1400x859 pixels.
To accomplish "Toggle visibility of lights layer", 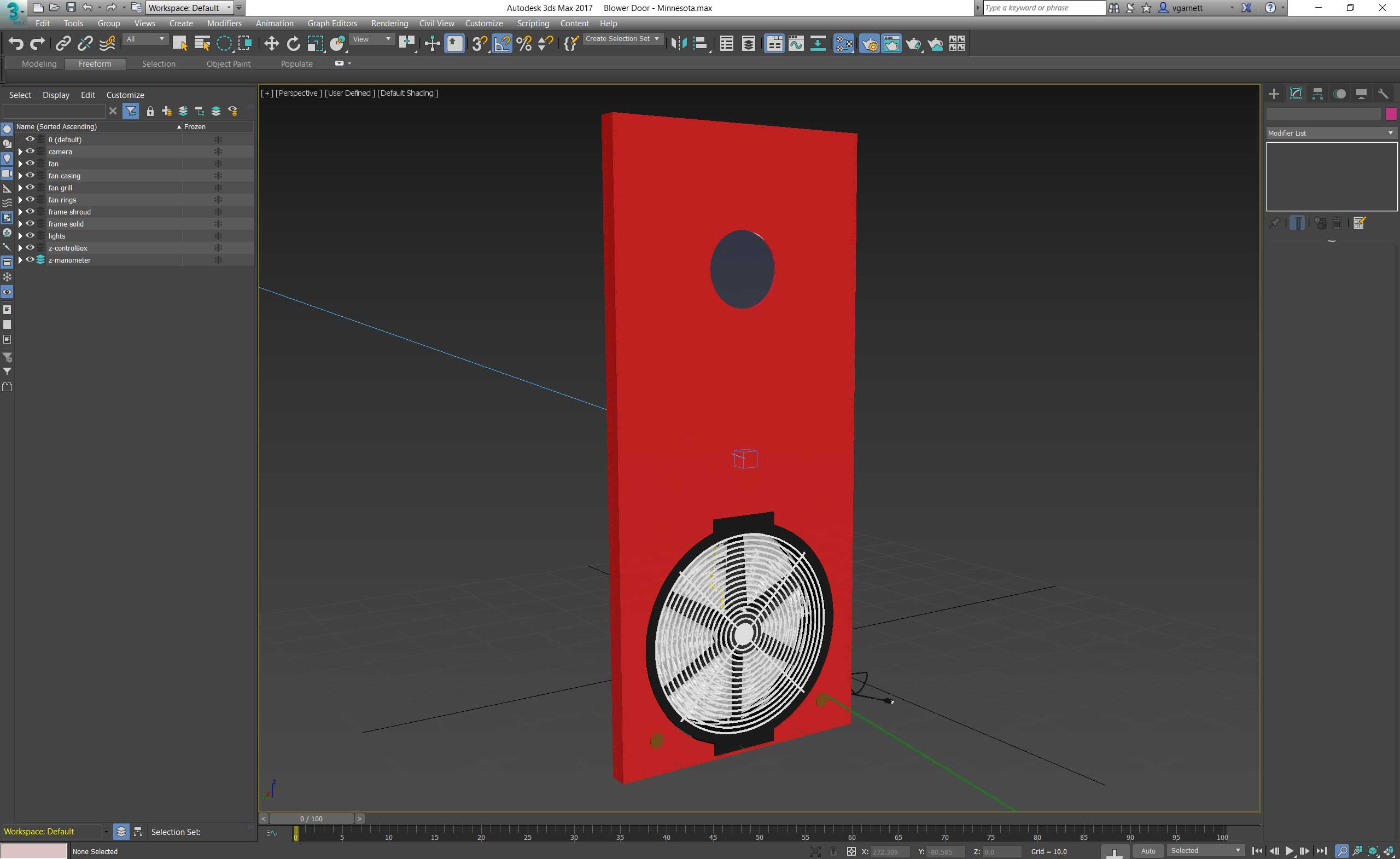I will [x=29, y=235].
